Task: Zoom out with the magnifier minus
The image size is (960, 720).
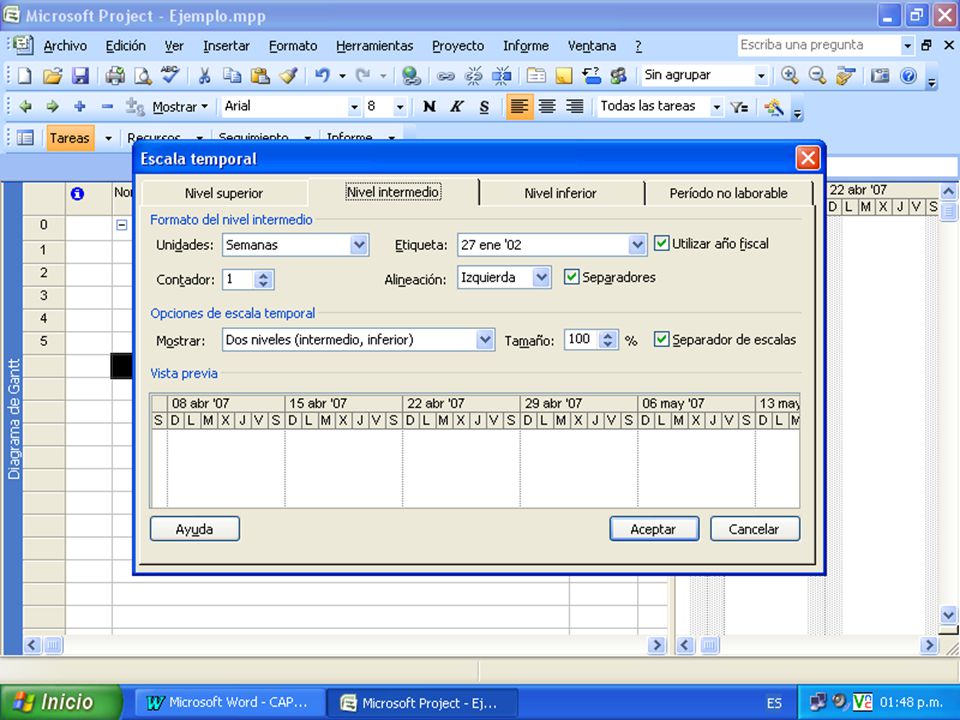Action: (817, 76)
